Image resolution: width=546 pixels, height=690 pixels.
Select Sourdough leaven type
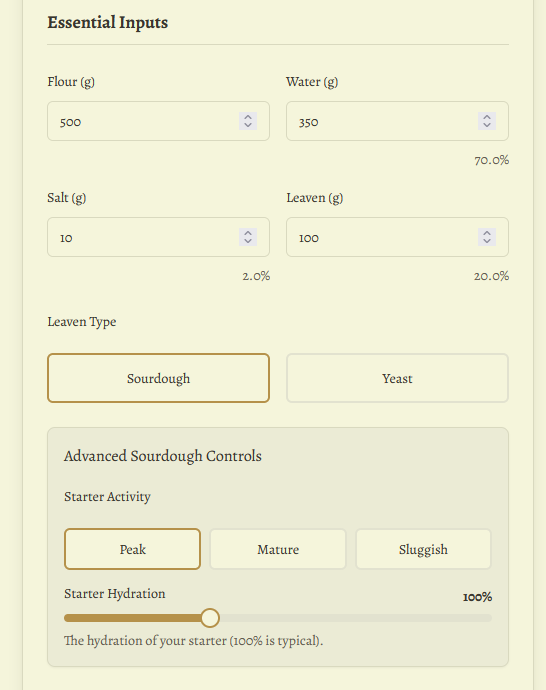158,378
